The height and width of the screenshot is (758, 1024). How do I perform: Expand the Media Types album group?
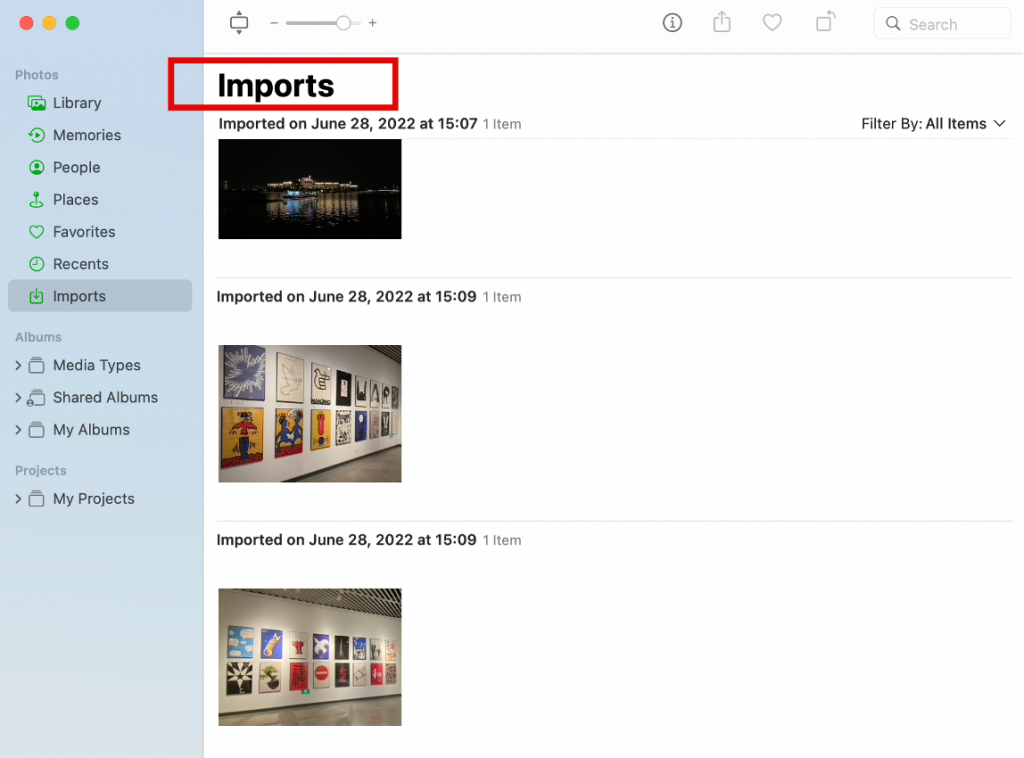pyautogui.click(x=18, y=366)
